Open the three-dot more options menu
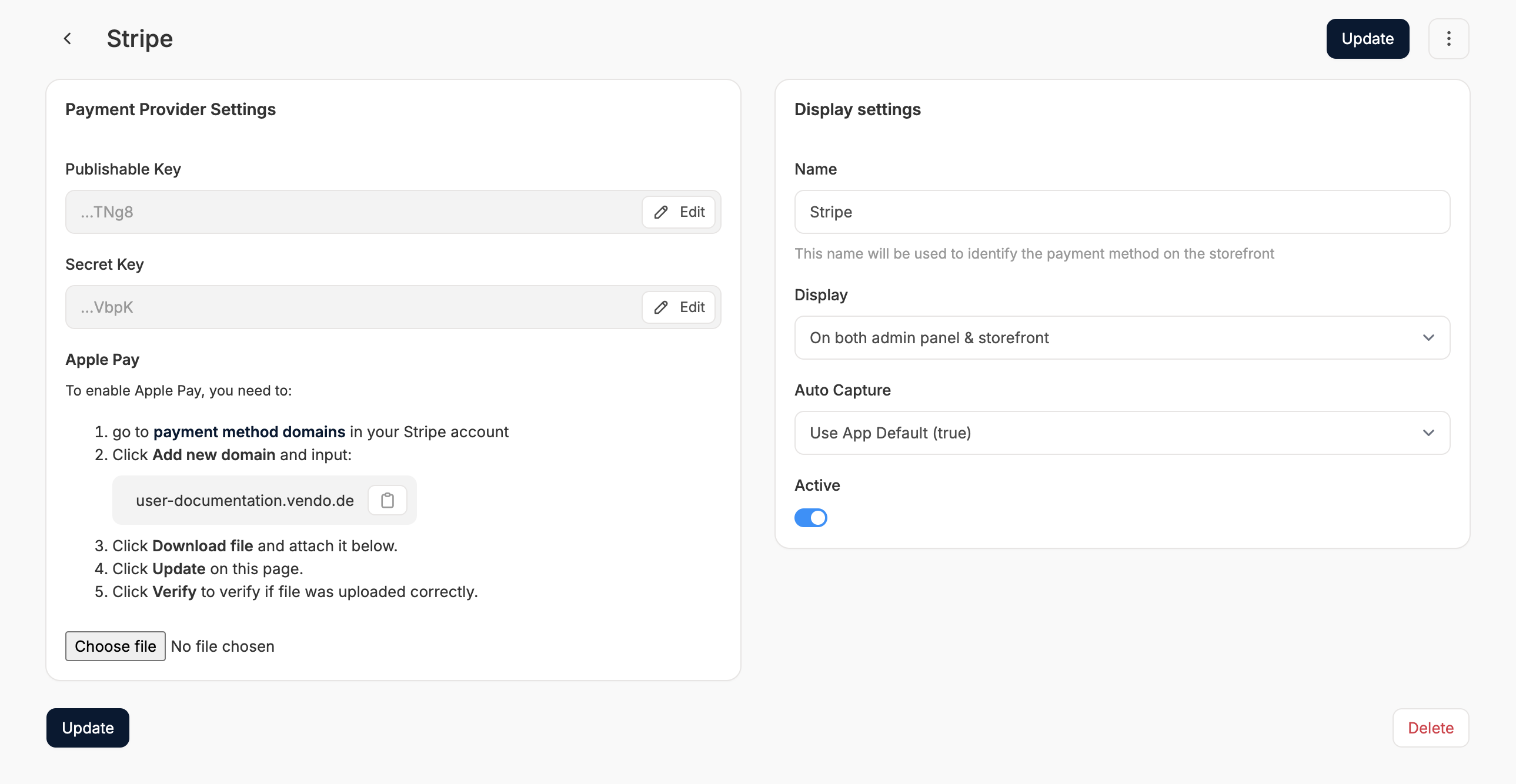The width and height of the screenshot is (1516, 784). click(x=1448, y=39)
